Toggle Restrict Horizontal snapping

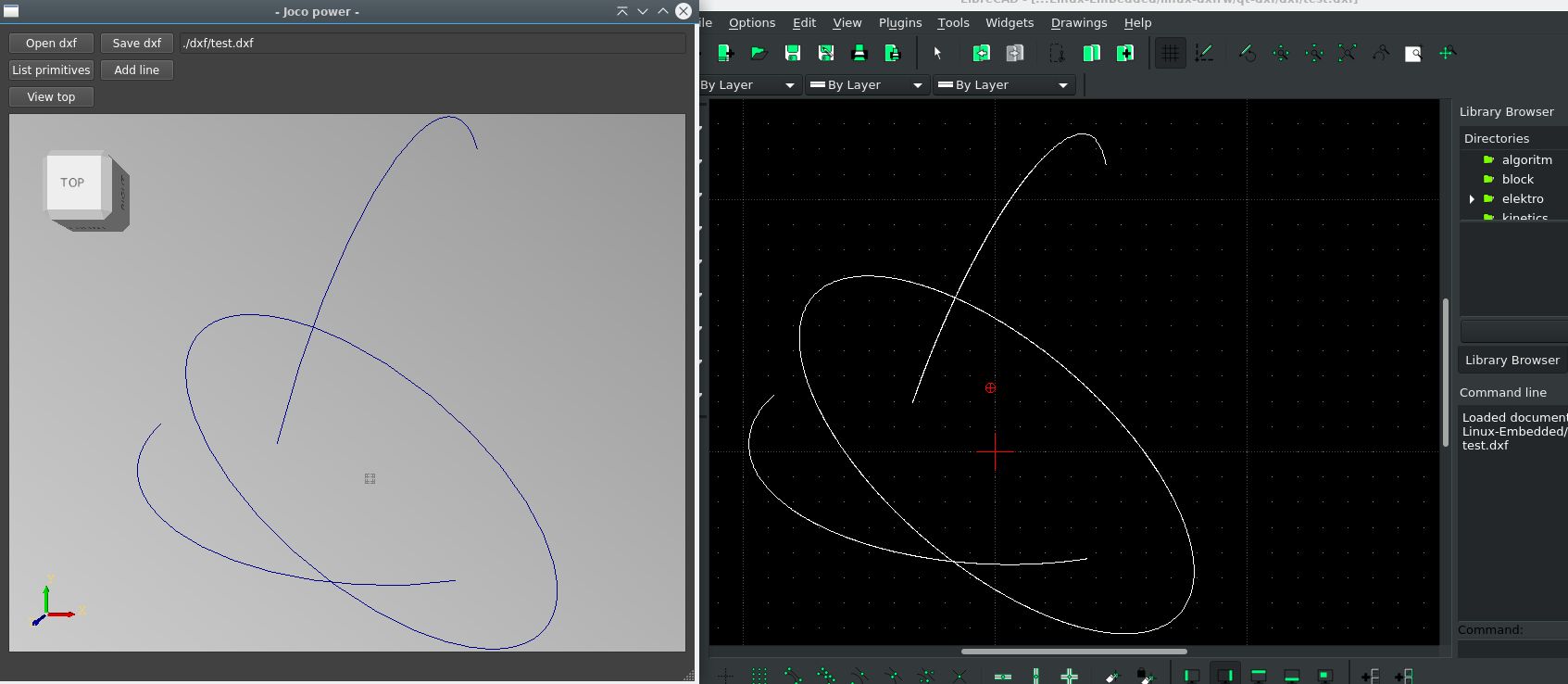pos(1002,676)
